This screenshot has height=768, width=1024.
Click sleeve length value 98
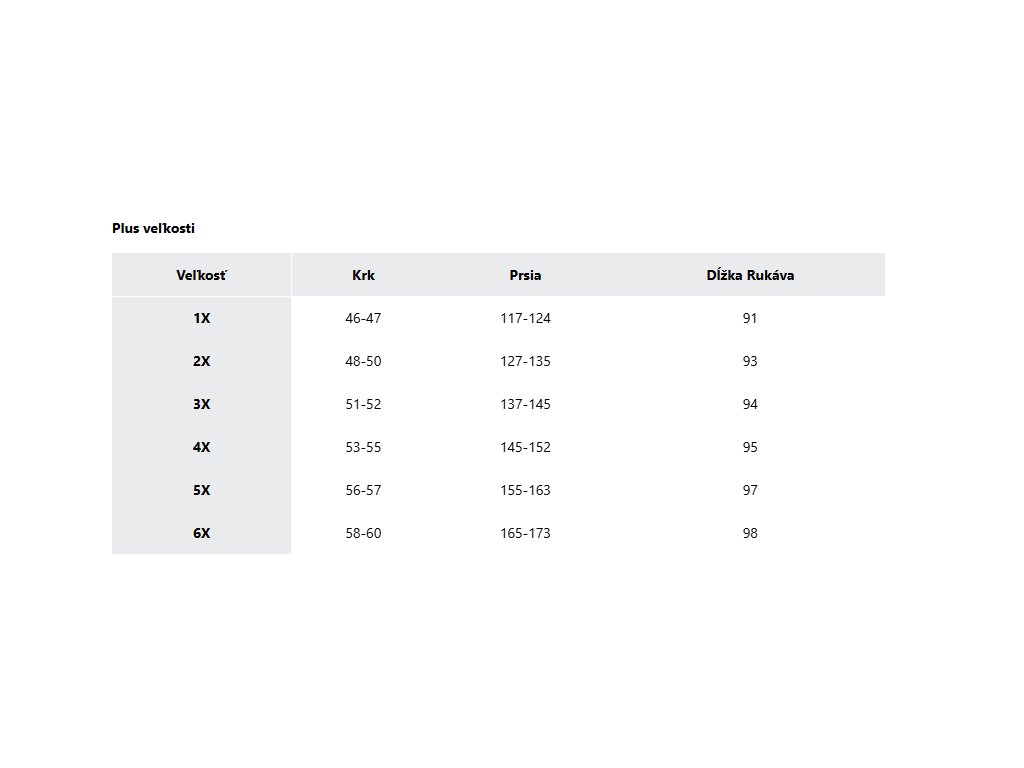(x=750, y=534)
